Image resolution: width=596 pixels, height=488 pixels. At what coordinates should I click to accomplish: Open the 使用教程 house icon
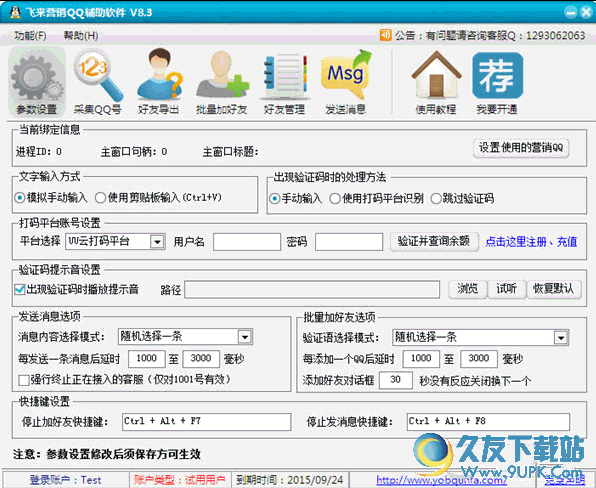pyautogui.click(x=436, y=82)
